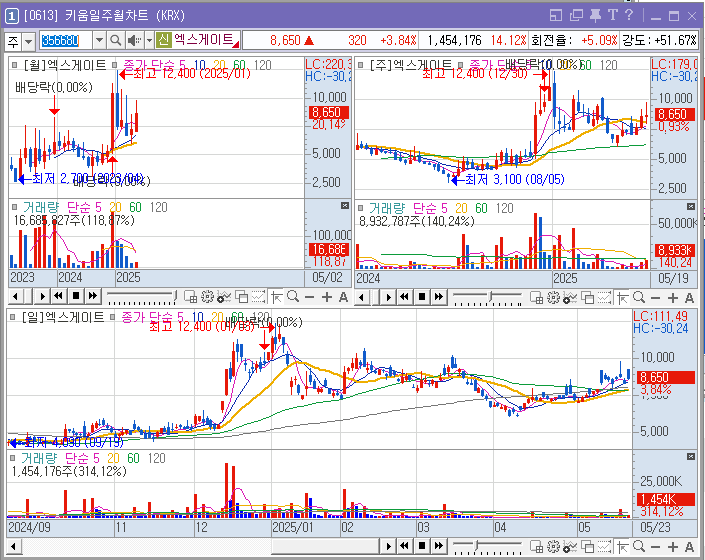Image resolution: width=705 pixels, height=560 pixels.
Task: Zoom in daily chart with plus
Action: point(673,547)
